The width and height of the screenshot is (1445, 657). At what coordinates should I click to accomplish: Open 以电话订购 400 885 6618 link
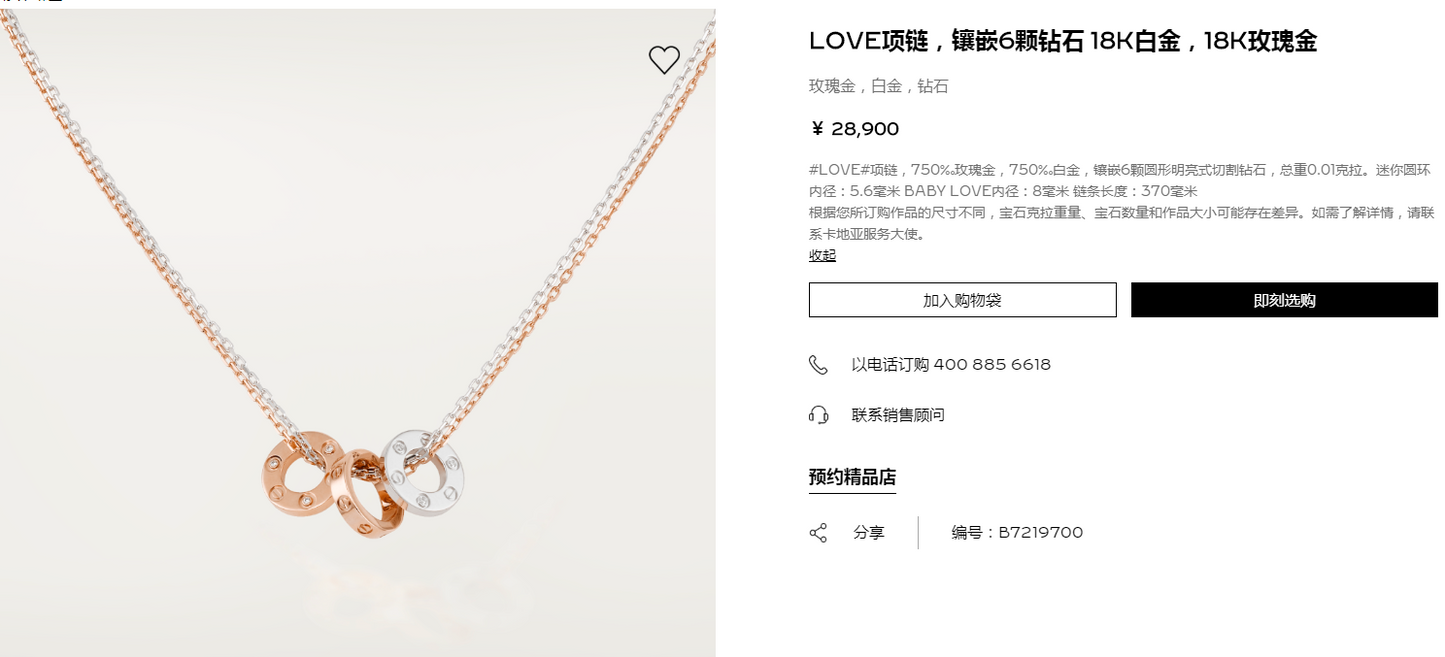coord(951,365)
